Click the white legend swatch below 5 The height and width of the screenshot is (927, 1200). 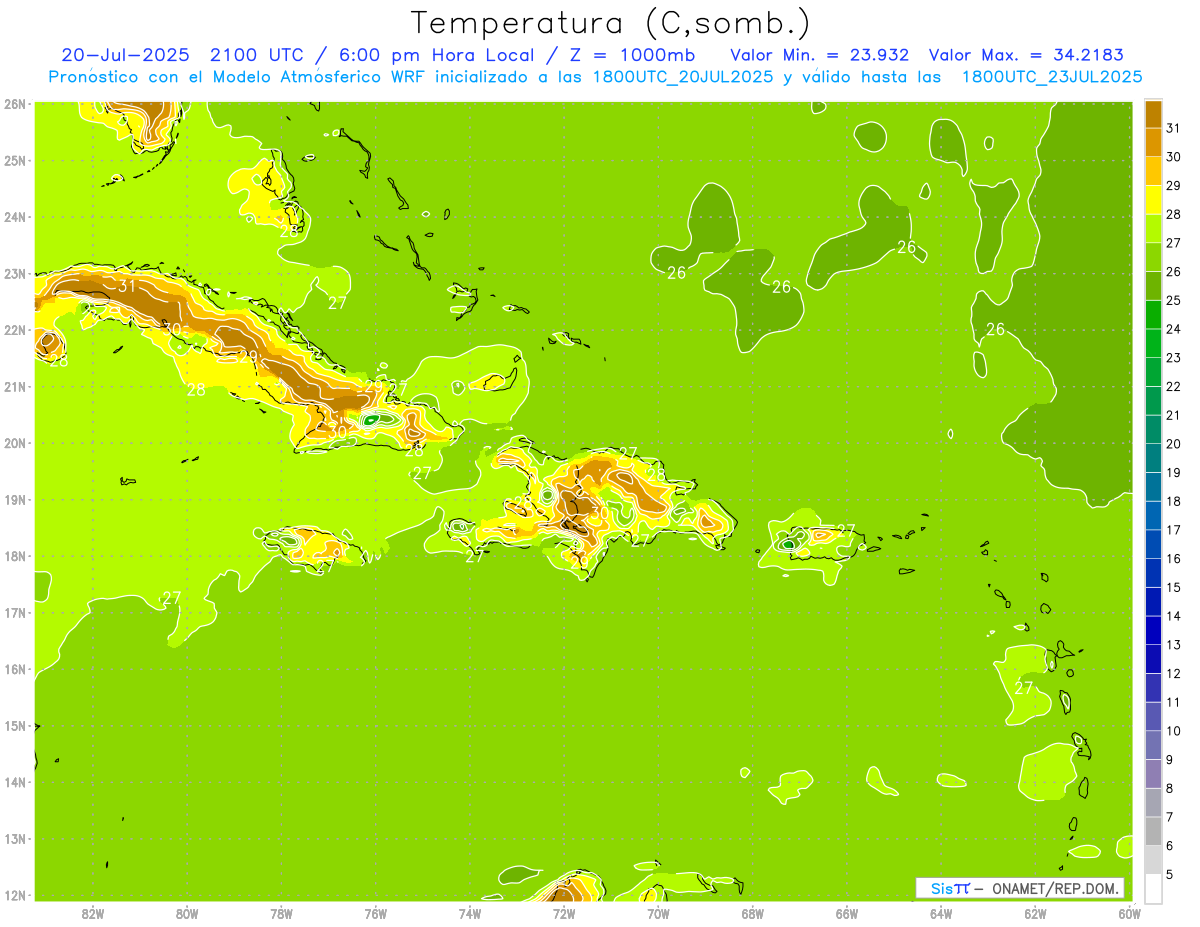[x=1153, y=889]
